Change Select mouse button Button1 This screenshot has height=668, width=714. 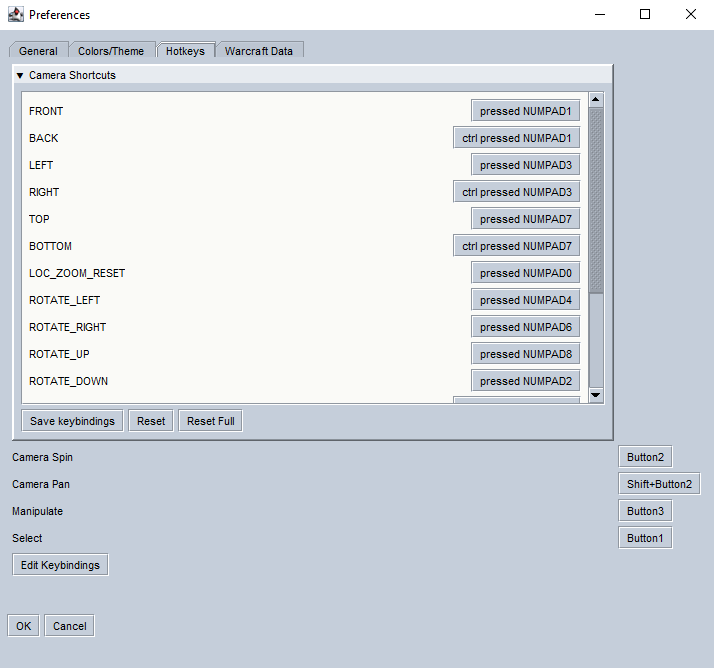tap(645, 538)
